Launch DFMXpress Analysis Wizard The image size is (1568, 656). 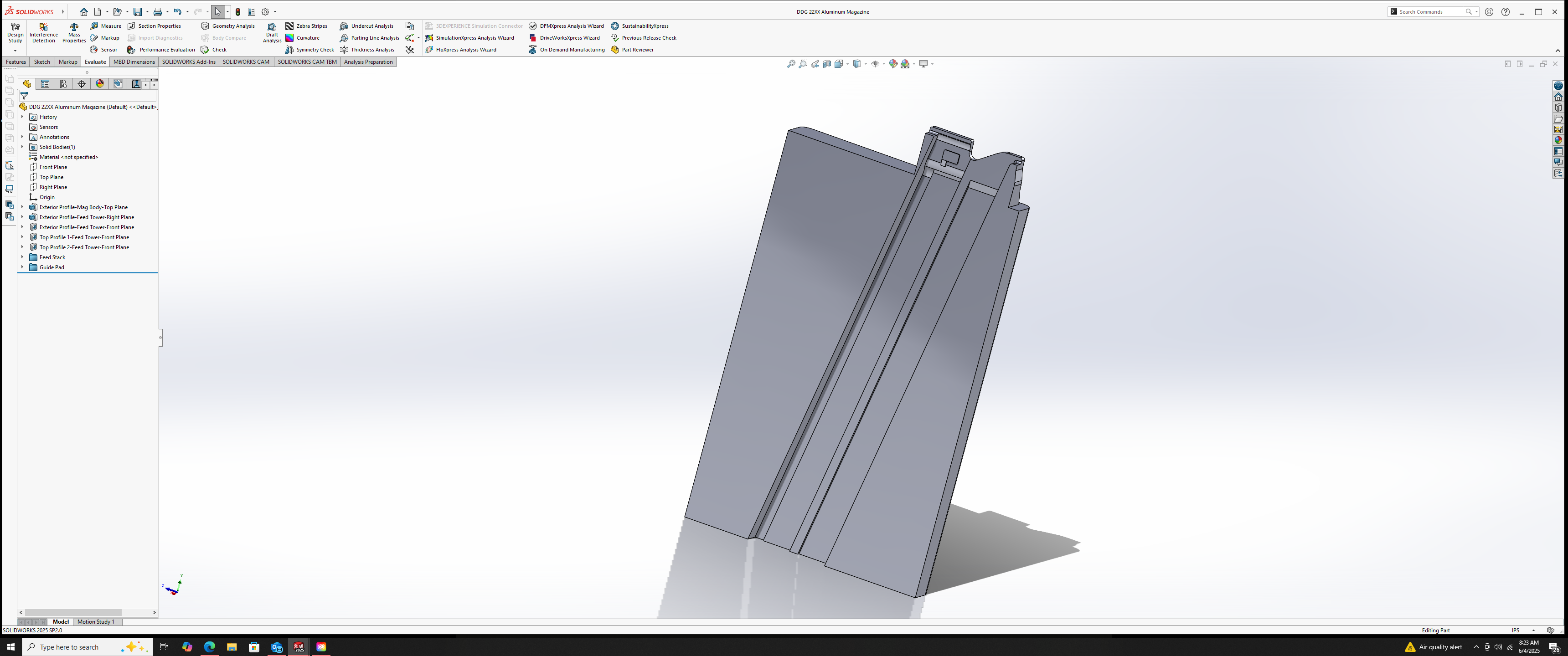coord(566,26)
